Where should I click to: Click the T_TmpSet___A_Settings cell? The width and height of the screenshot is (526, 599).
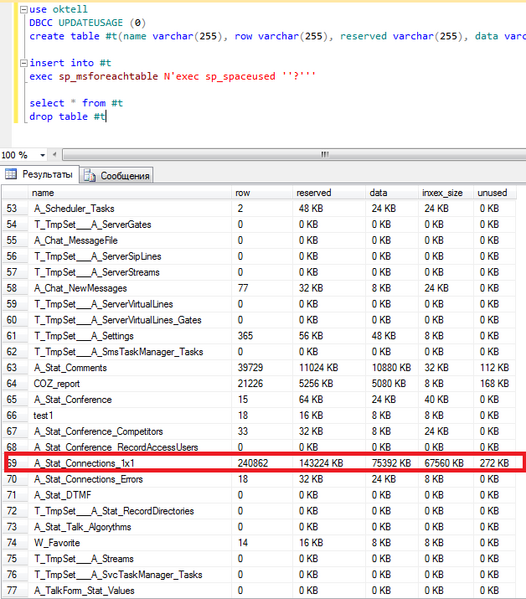coord(130,336)
